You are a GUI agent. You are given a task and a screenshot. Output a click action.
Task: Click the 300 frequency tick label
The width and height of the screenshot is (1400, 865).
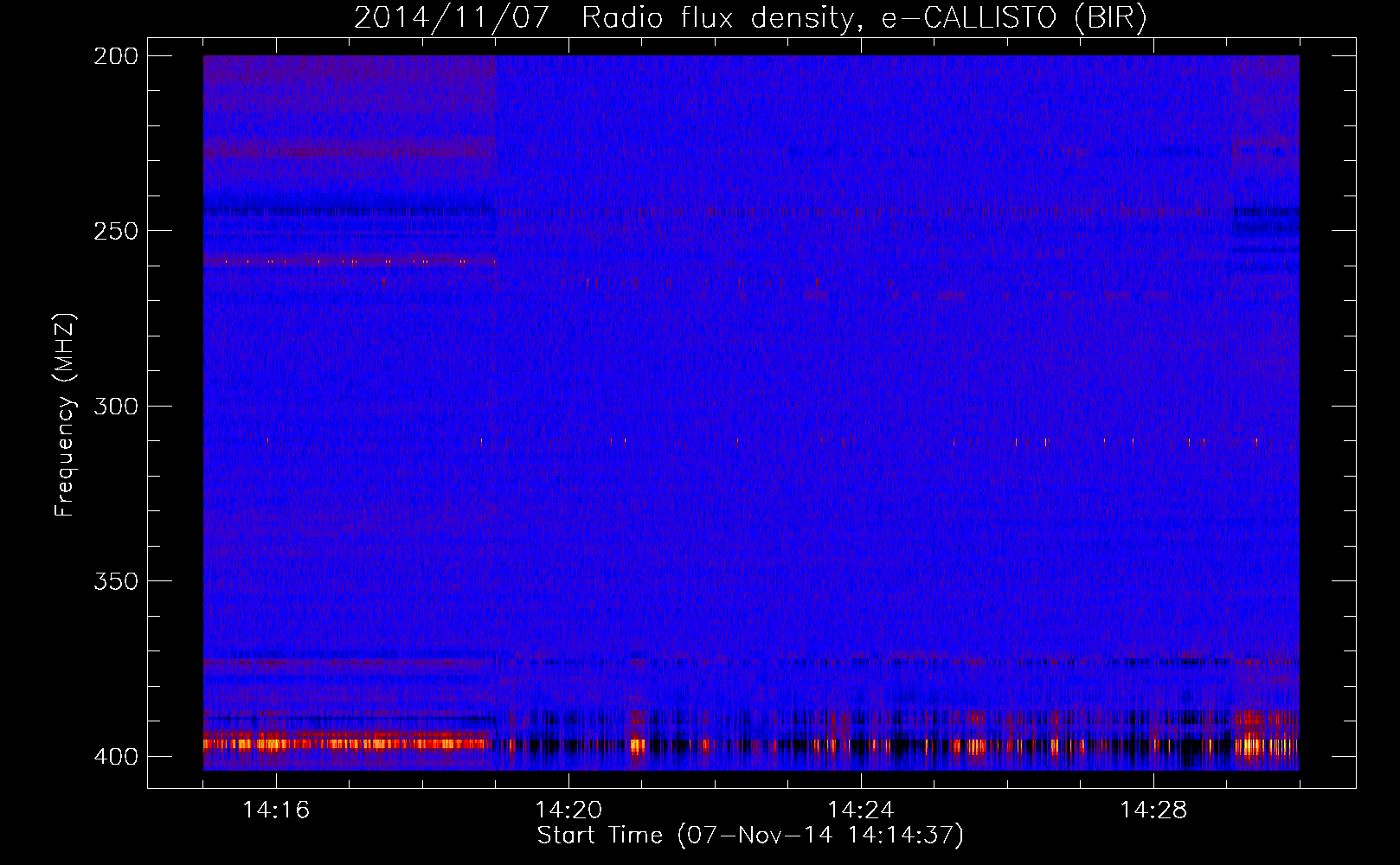click(116, 407)
